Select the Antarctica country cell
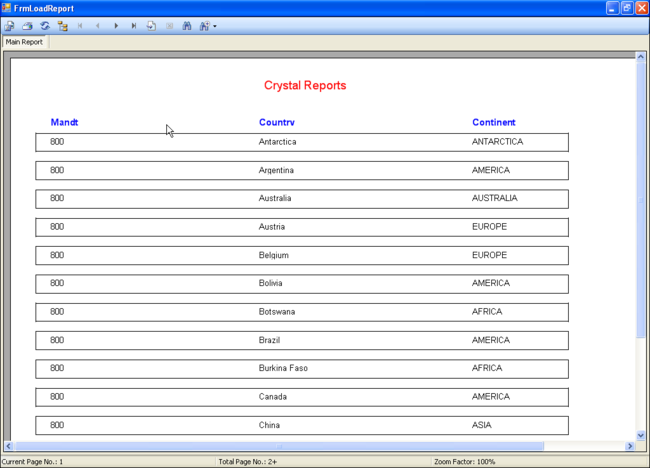650x468 pixels. coord(277,142)
